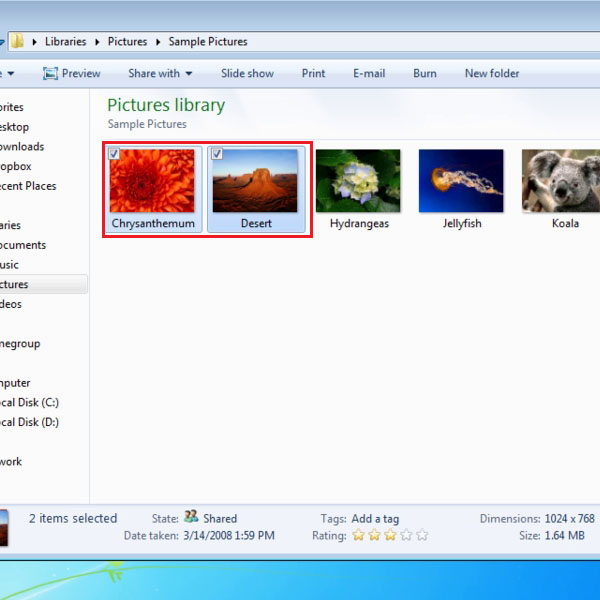Click the Dimensions value 1024 x 768
This screenshot has height=600, width=600.
pyautogui.click(x=569, y=518)
